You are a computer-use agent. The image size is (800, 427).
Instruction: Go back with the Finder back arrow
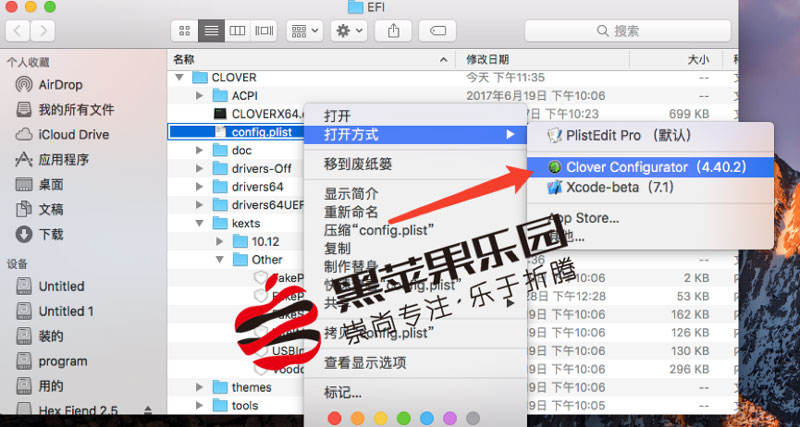[x=18, y=31]
